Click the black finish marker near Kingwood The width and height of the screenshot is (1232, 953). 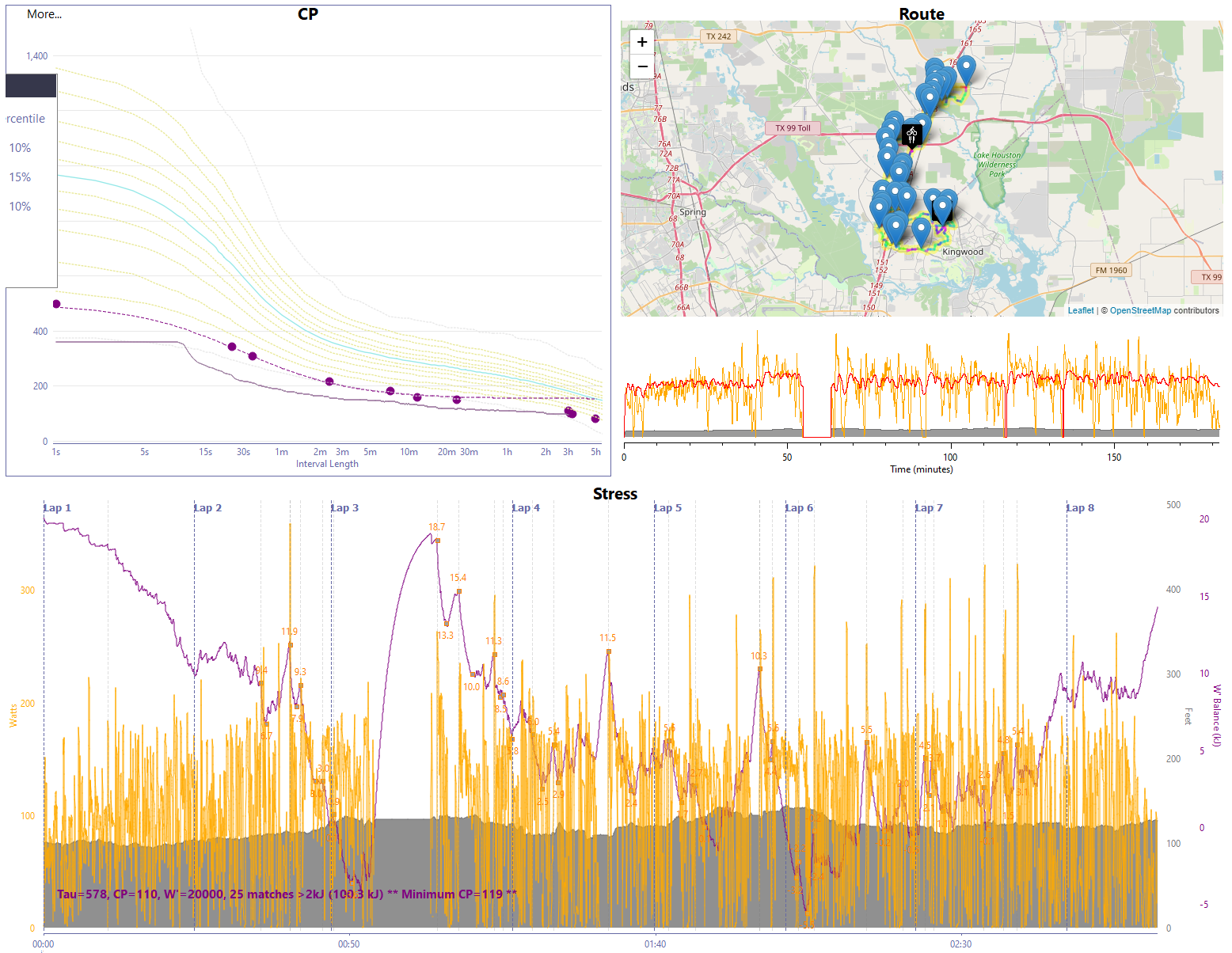coord(941,212)
